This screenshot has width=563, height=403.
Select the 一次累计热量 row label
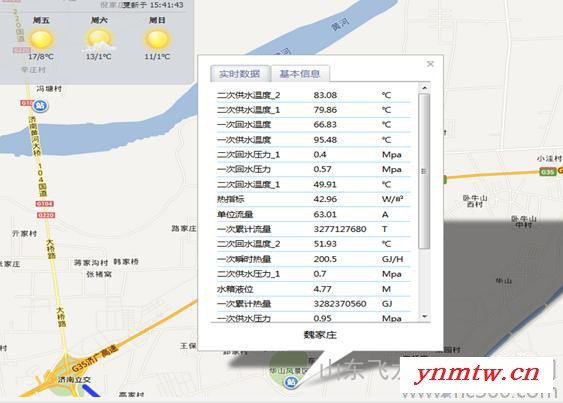pyautogui.click(x=244, y=304)
